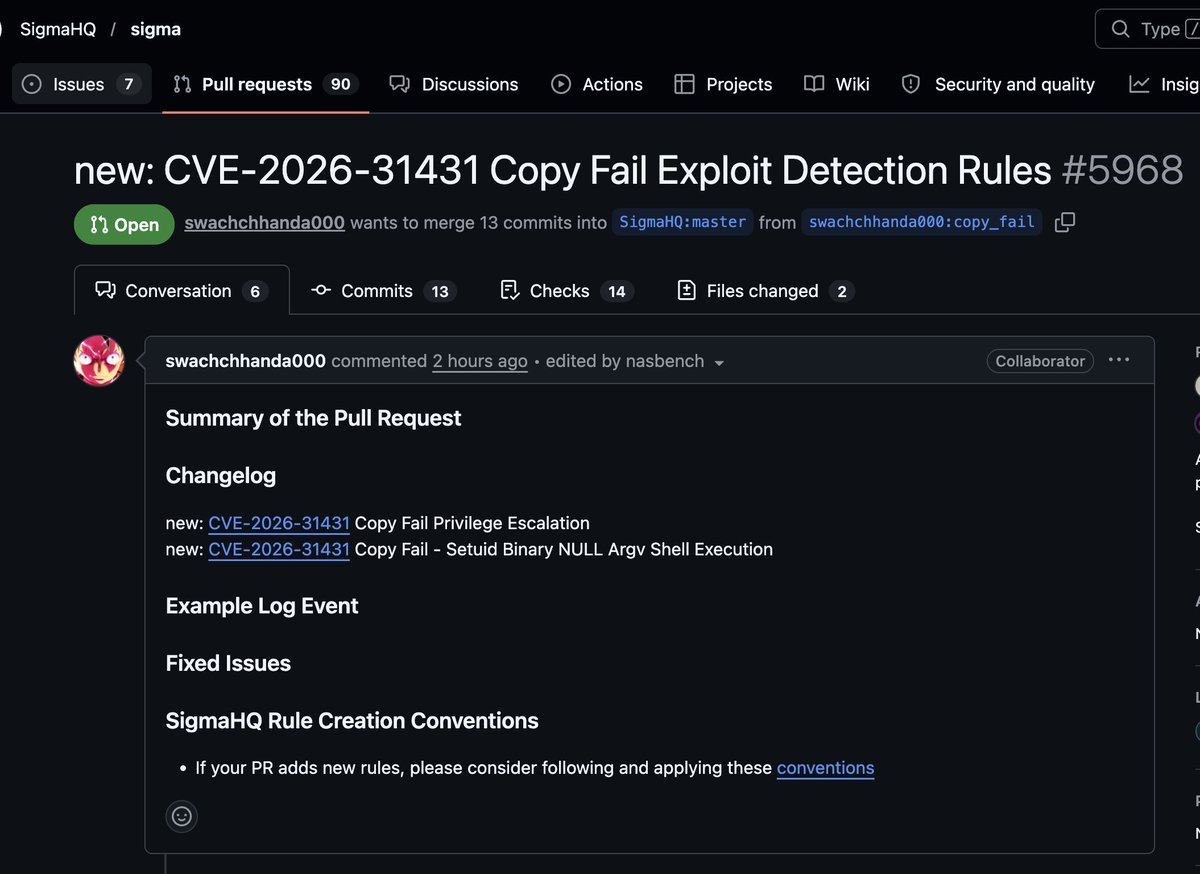Click the 'Fixed Issues' heading
The image size is (1200, 874).
pos(228,663)
